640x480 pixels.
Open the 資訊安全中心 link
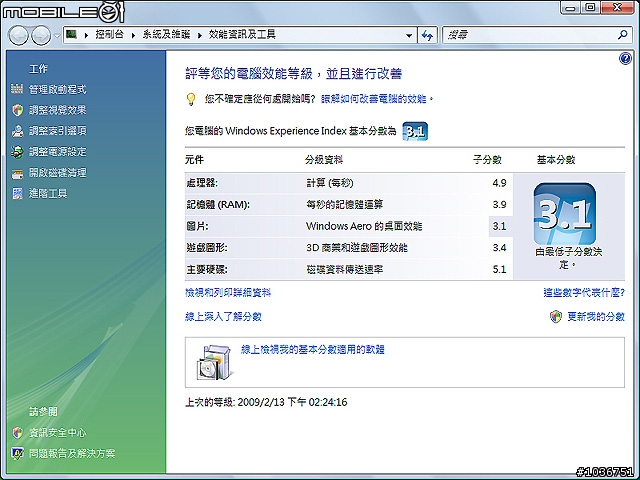pyautogui.click(x=58, y=432)
